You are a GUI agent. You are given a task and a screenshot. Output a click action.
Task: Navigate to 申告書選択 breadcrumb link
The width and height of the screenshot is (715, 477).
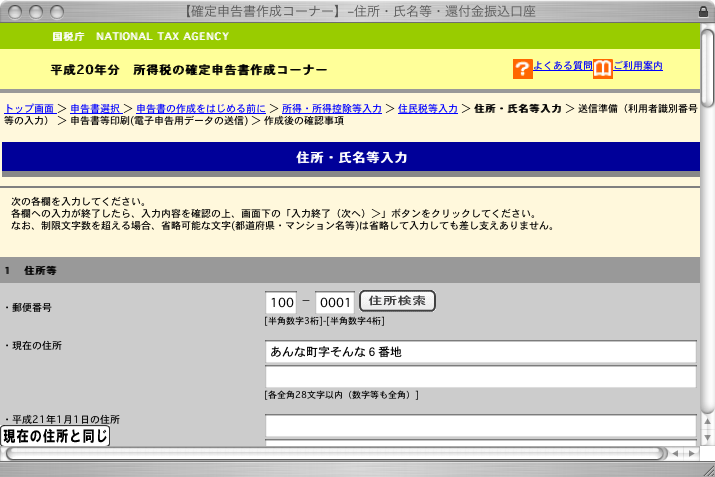[x=96, y=107]
